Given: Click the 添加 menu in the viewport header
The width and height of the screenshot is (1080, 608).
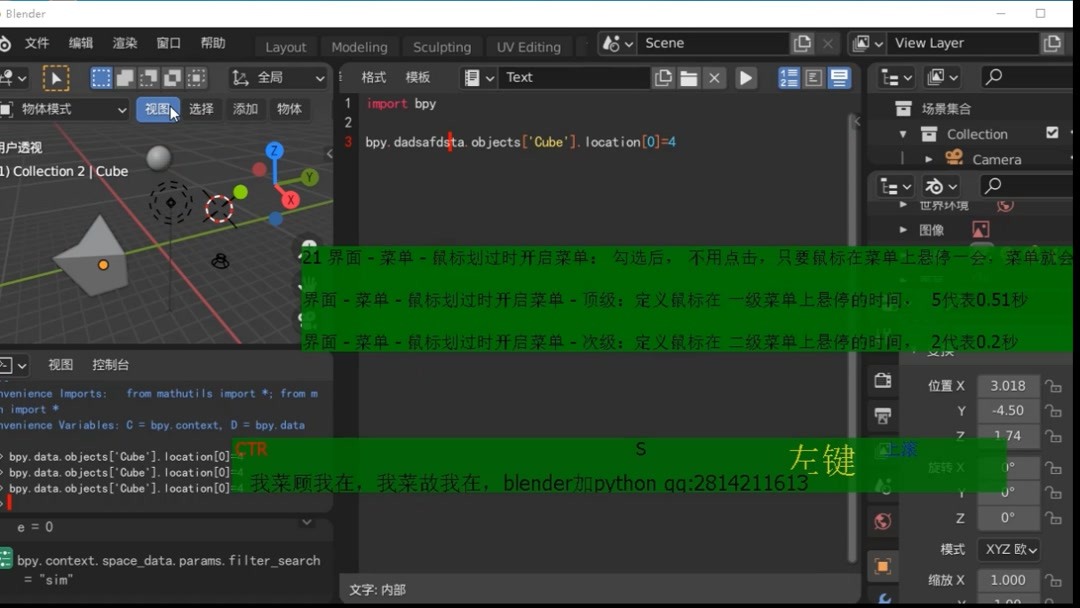Looking at the screenshot, I should pos(244,109).
